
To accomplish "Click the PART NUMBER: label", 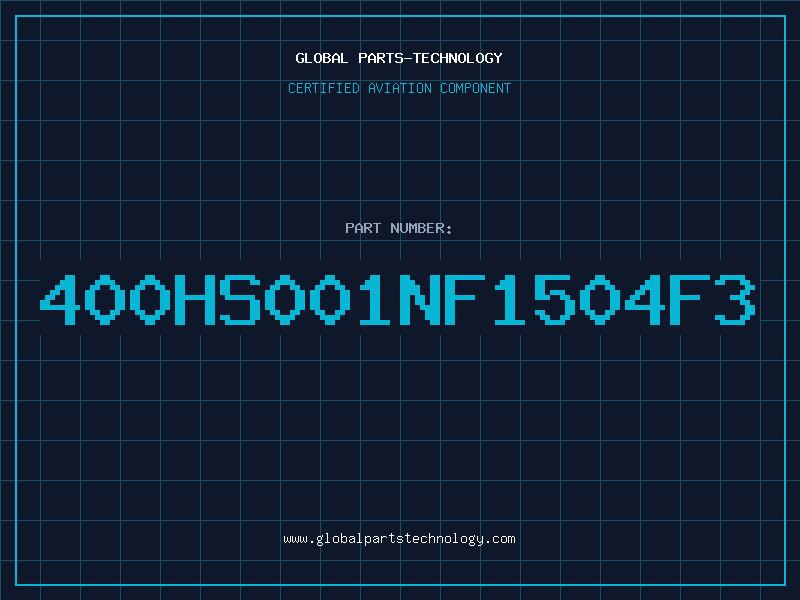I will coord(398,228).
